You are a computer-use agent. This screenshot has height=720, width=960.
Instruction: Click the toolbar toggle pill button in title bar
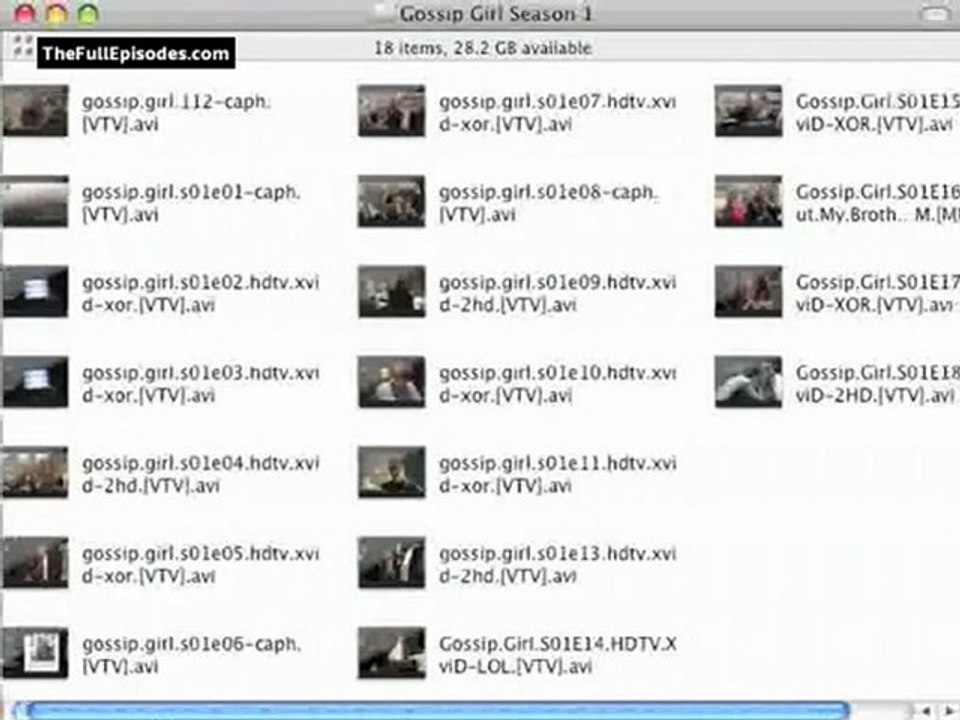click(x=935, y=13)
